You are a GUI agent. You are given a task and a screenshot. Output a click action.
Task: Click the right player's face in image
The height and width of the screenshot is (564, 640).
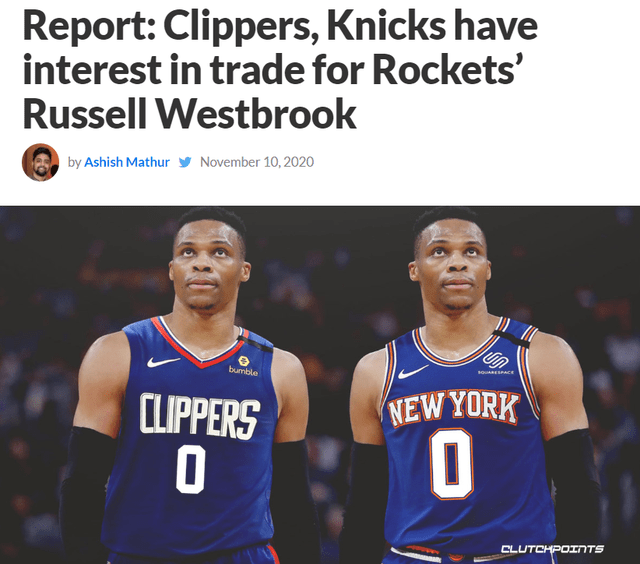click(451, 265)
